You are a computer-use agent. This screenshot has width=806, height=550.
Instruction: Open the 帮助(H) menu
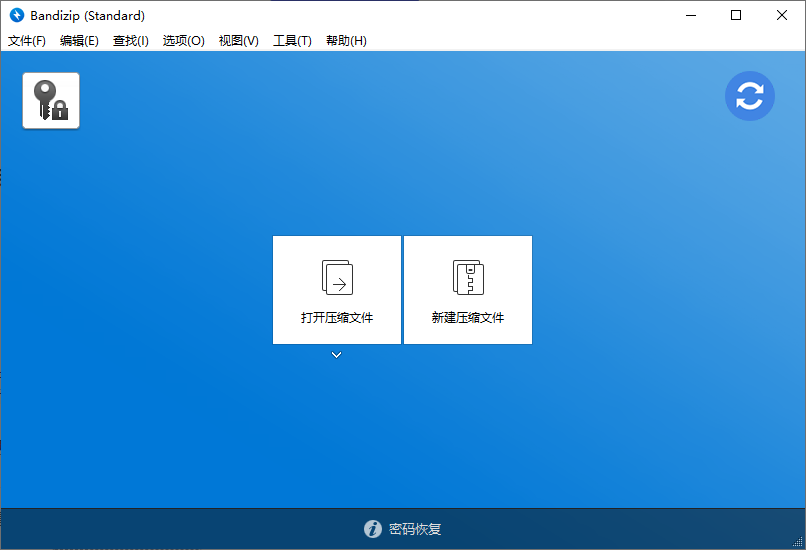pyautogui.click(x=346, y=41)
